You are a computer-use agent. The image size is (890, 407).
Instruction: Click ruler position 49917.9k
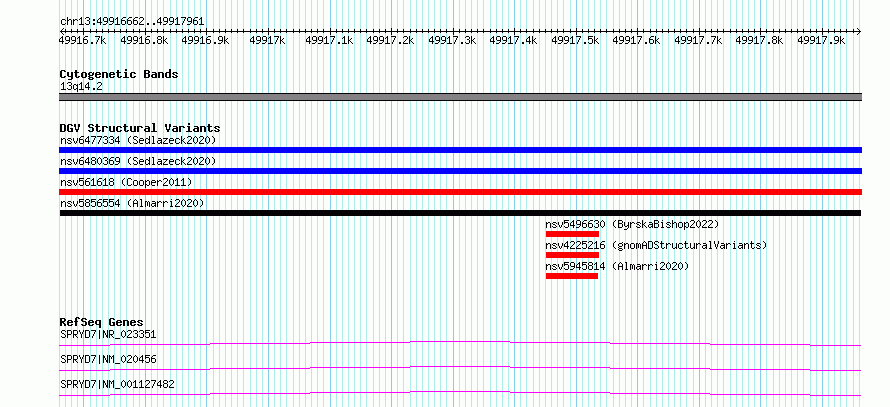[821, 40]
